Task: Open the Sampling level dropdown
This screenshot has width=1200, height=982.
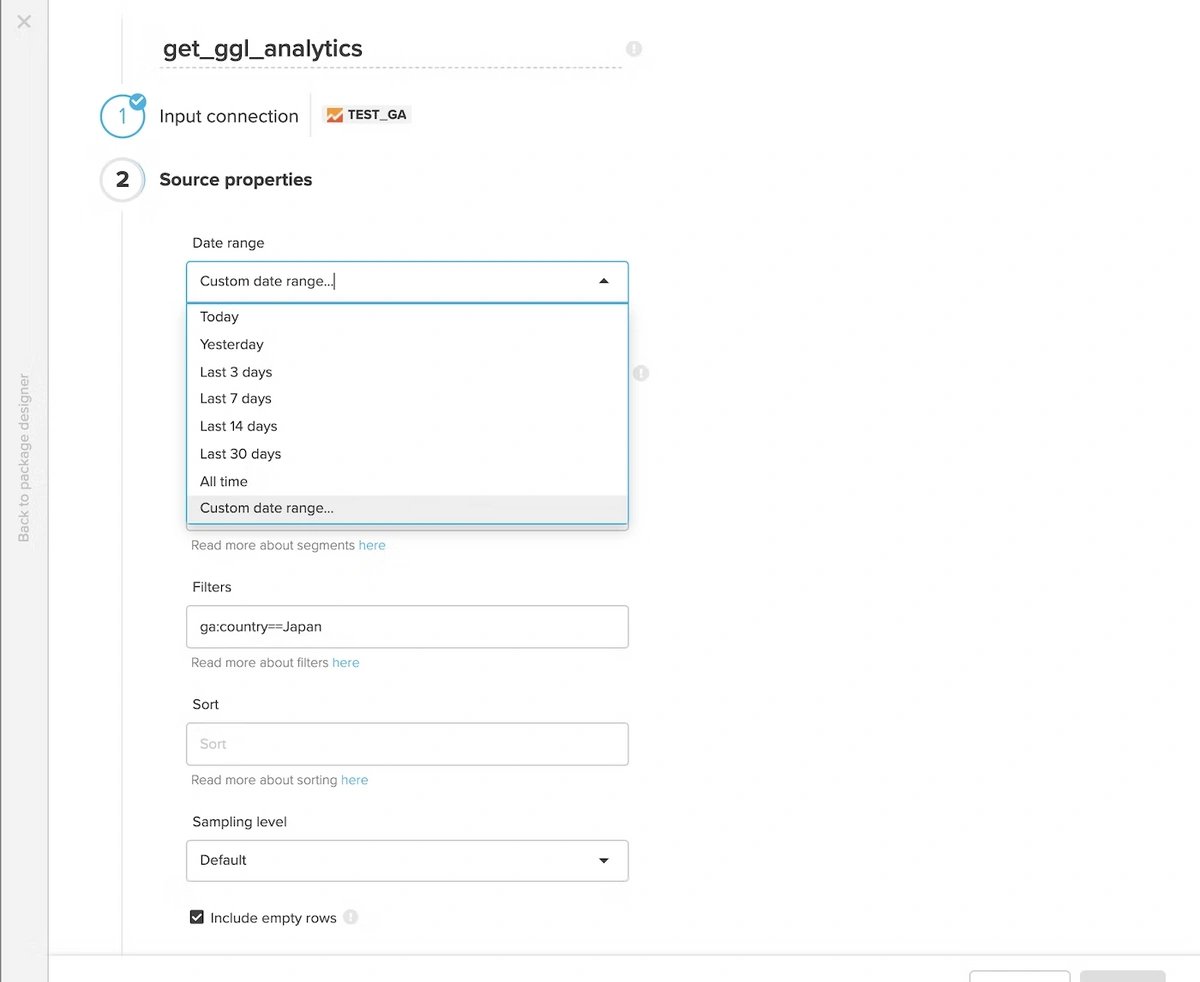Action: coord(407,860)
